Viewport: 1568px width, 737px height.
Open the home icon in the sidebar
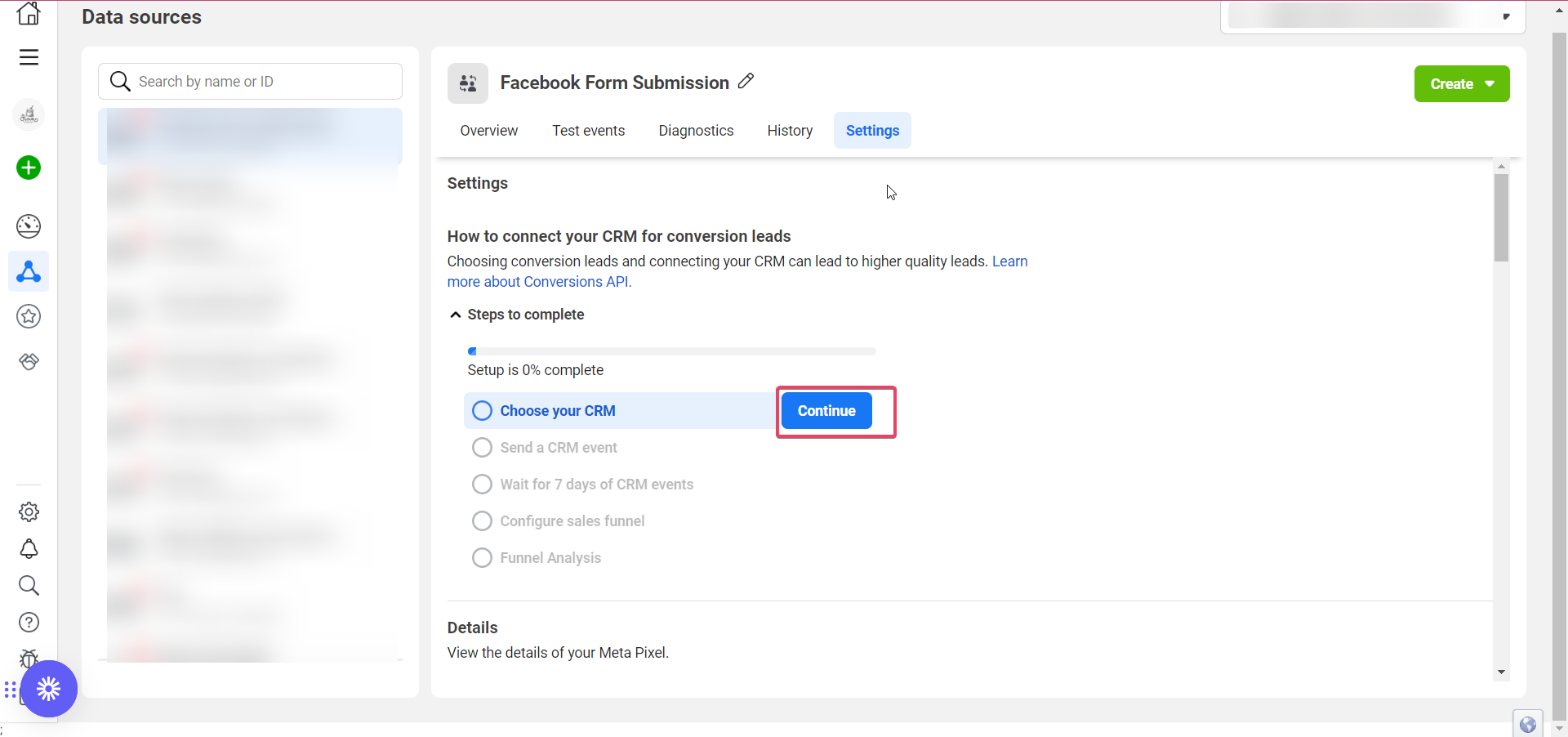[29, 13]
